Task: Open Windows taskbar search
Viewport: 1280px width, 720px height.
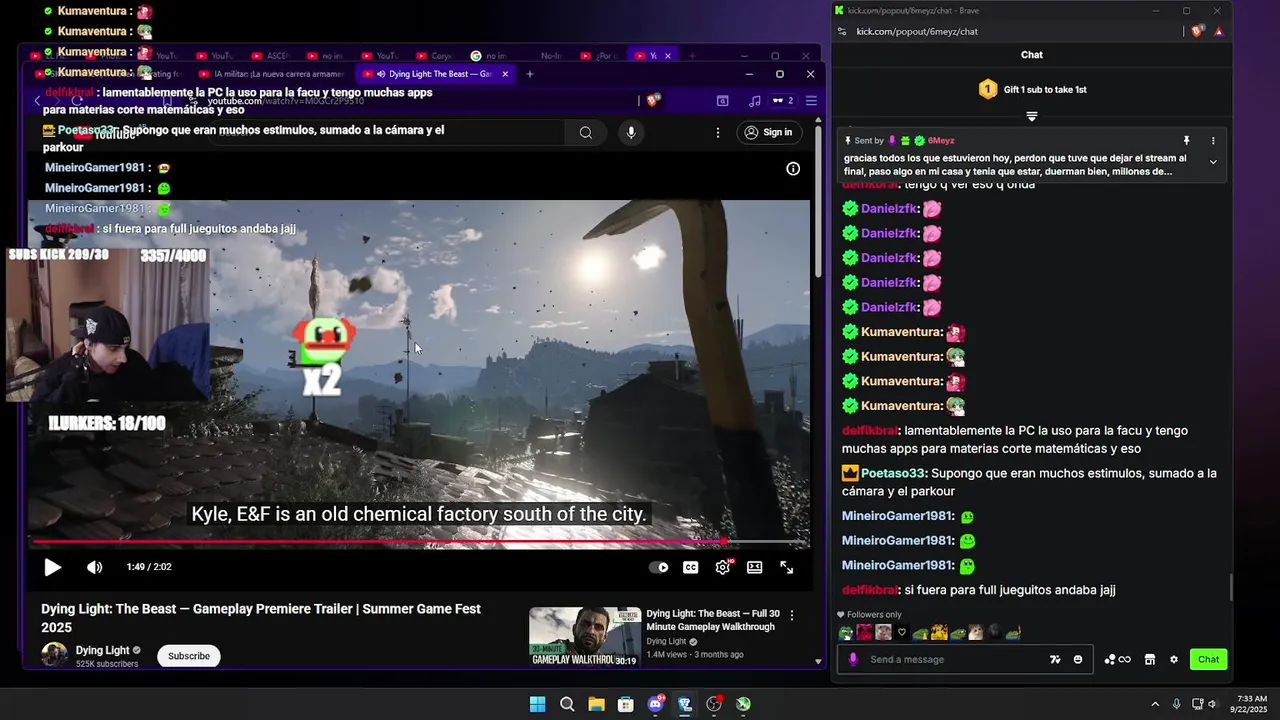Action: pos(567,704)
